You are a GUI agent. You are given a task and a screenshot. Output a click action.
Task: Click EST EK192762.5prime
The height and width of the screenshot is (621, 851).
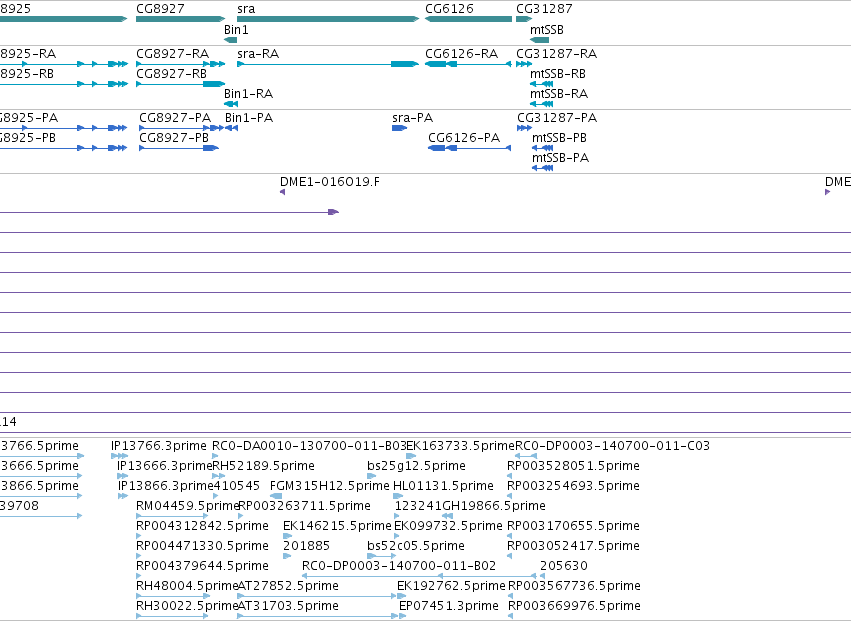(x=451, y=586)
